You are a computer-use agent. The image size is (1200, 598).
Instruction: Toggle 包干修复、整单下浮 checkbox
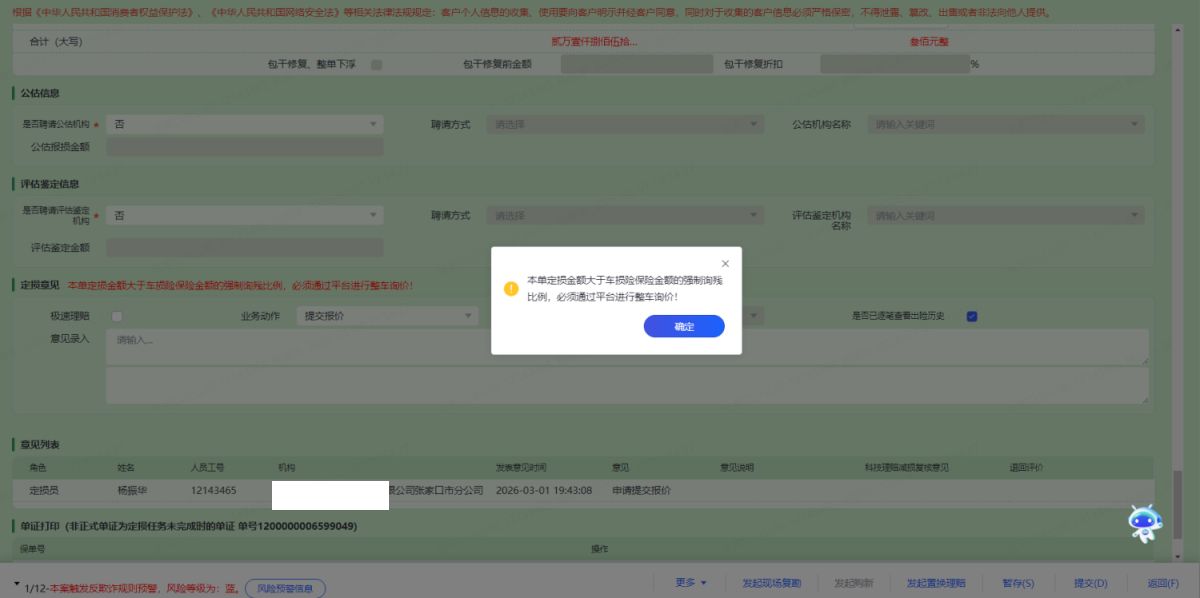click(376, 64)
